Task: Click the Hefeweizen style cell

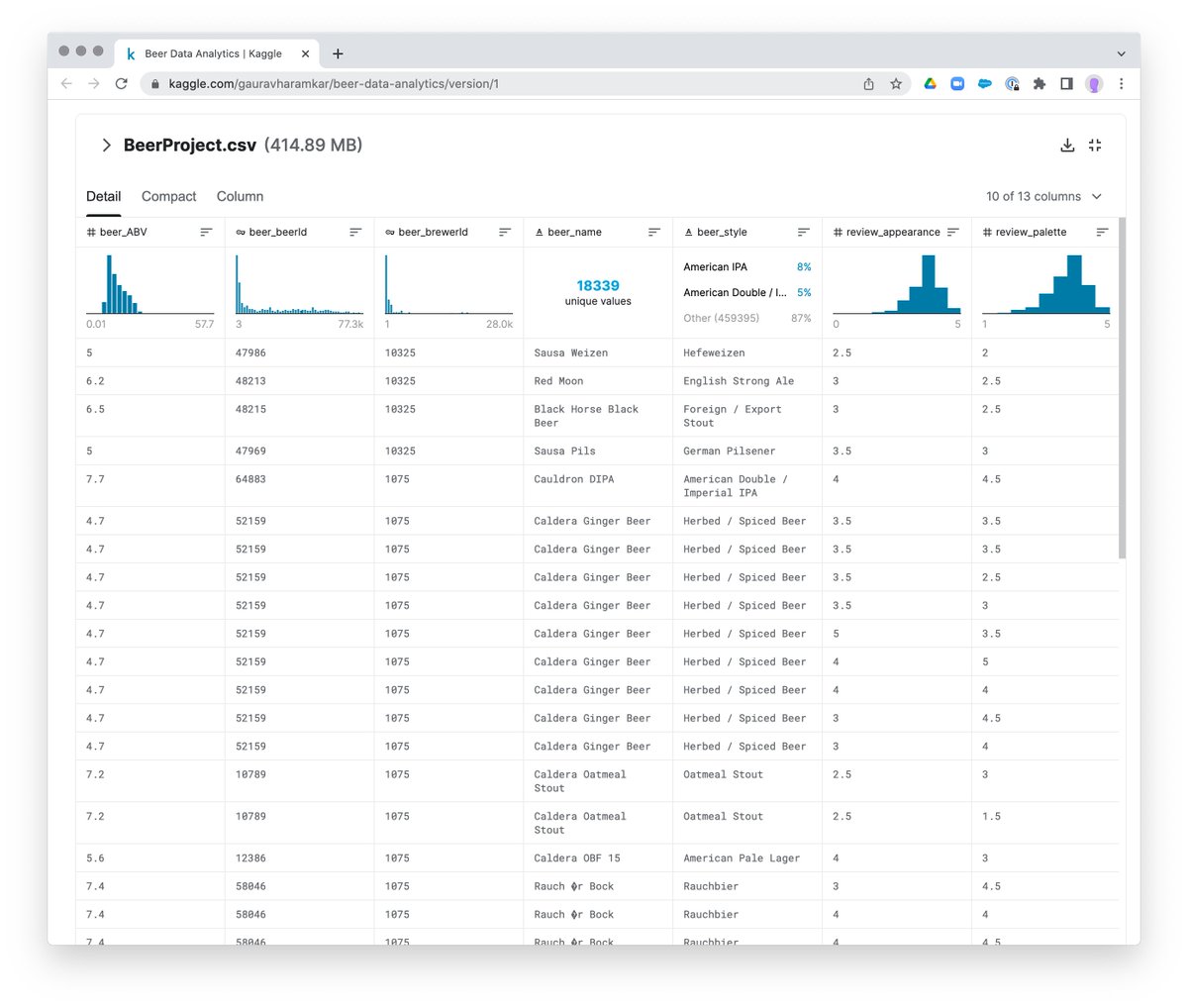Action: (x=747, y=353)
